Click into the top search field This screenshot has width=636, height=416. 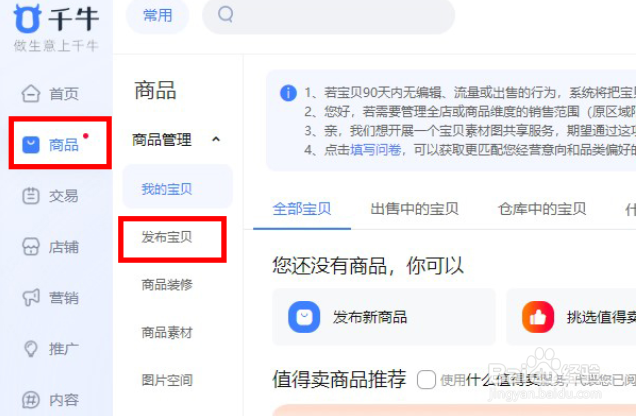click(x=329, y=15)
